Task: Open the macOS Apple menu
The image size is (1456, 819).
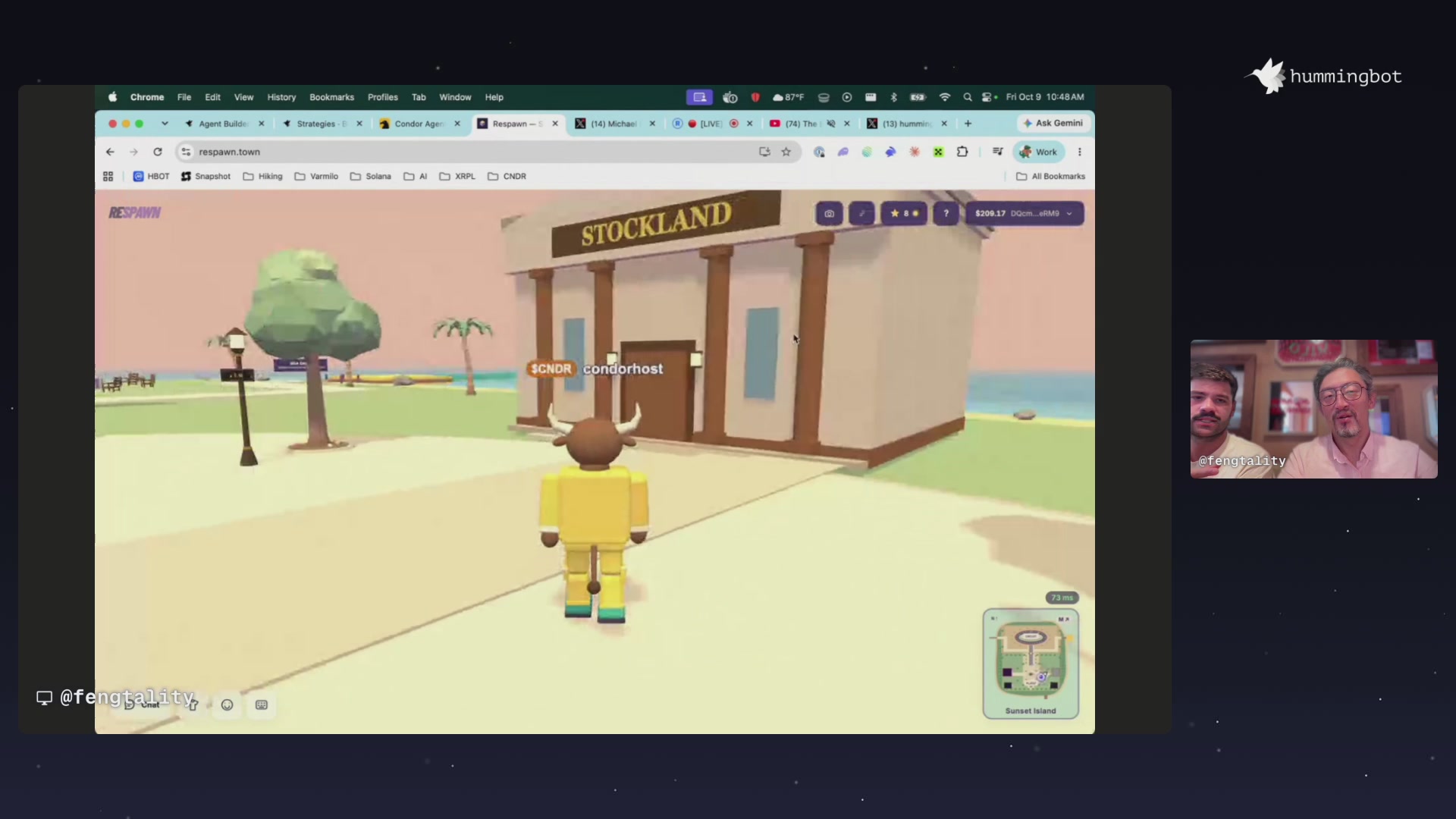Action: [x=112, y=97]
